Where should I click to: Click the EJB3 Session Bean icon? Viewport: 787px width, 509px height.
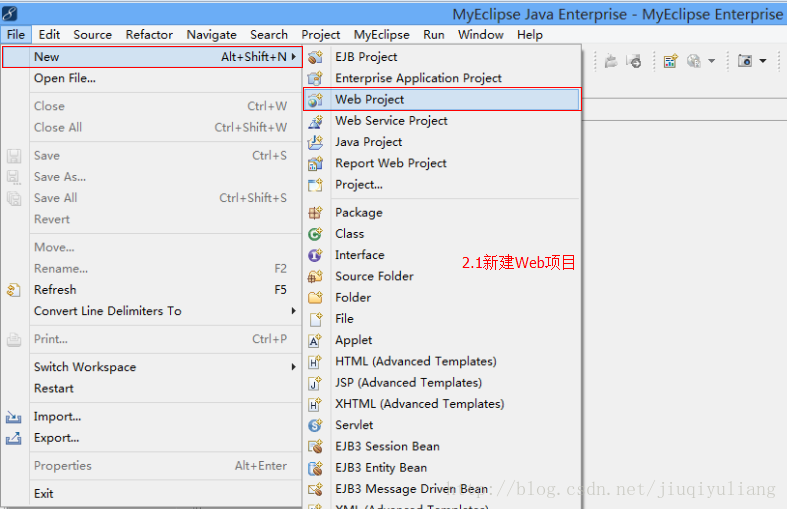coord(315,446)
